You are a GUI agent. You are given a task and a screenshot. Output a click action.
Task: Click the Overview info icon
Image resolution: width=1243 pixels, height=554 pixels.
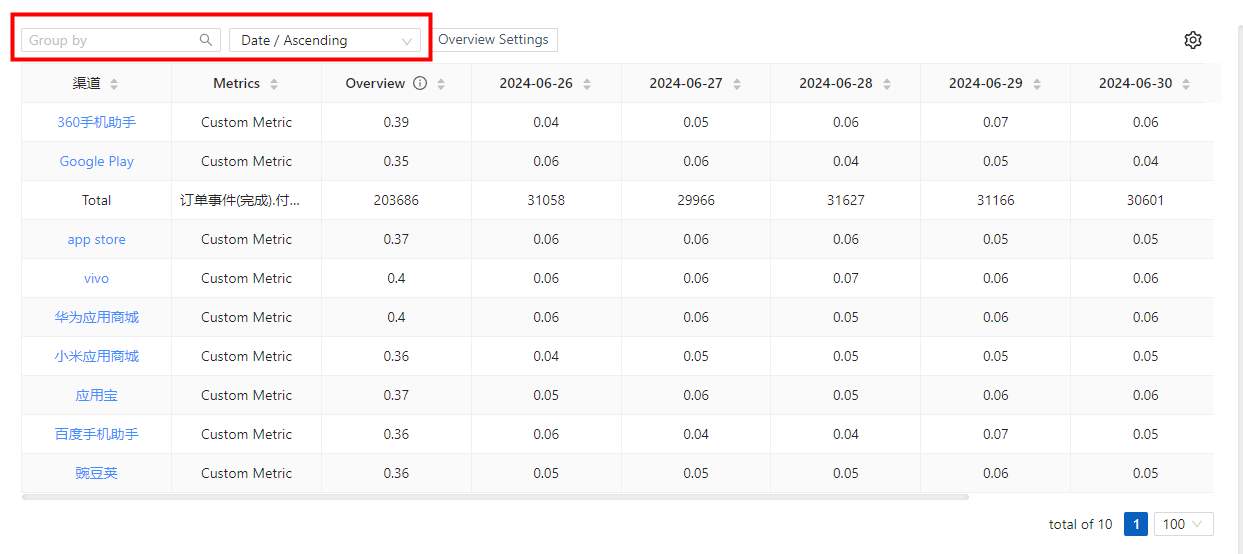pos(420,84)
